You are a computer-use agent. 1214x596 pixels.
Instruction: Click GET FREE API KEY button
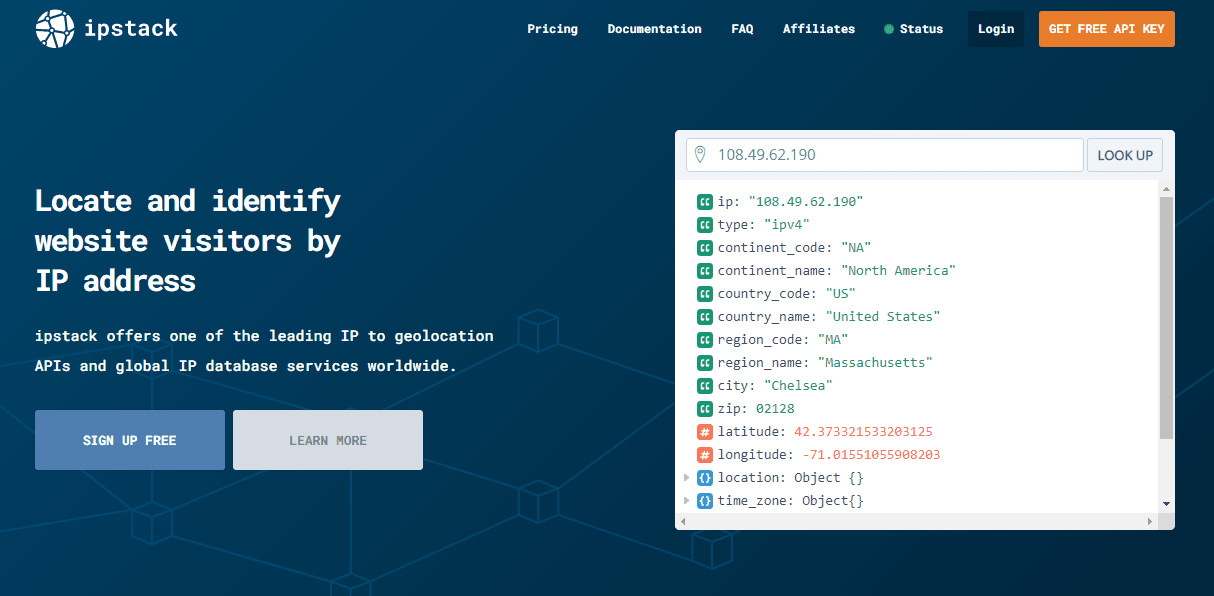point(1107,29)
